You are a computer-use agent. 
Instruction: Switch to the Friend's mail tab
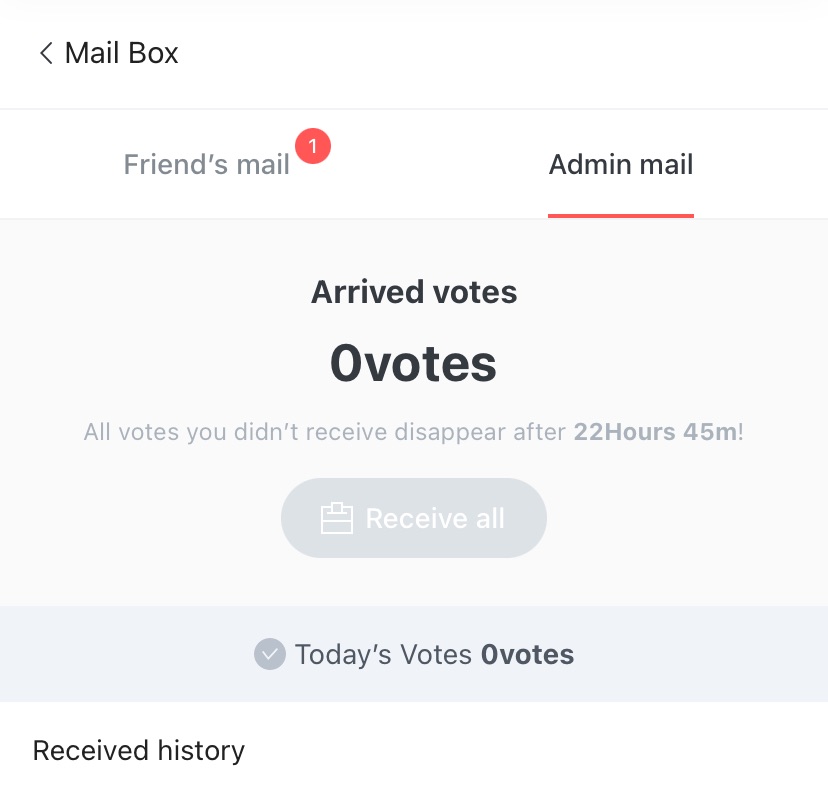pos(206,164)
